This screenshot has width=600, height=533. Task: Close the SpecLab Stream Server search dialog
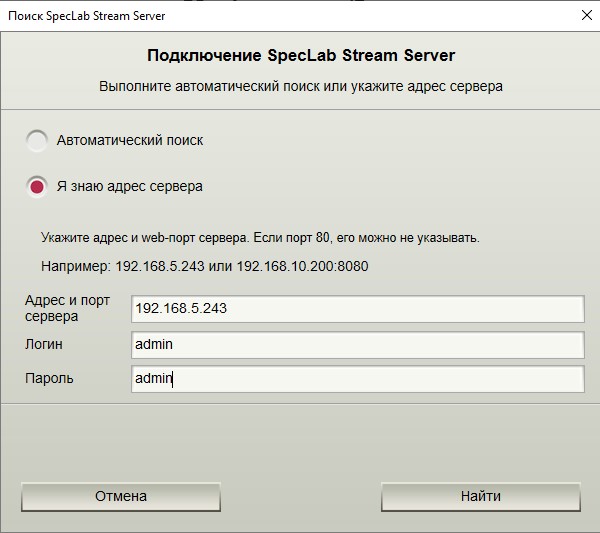587,15
